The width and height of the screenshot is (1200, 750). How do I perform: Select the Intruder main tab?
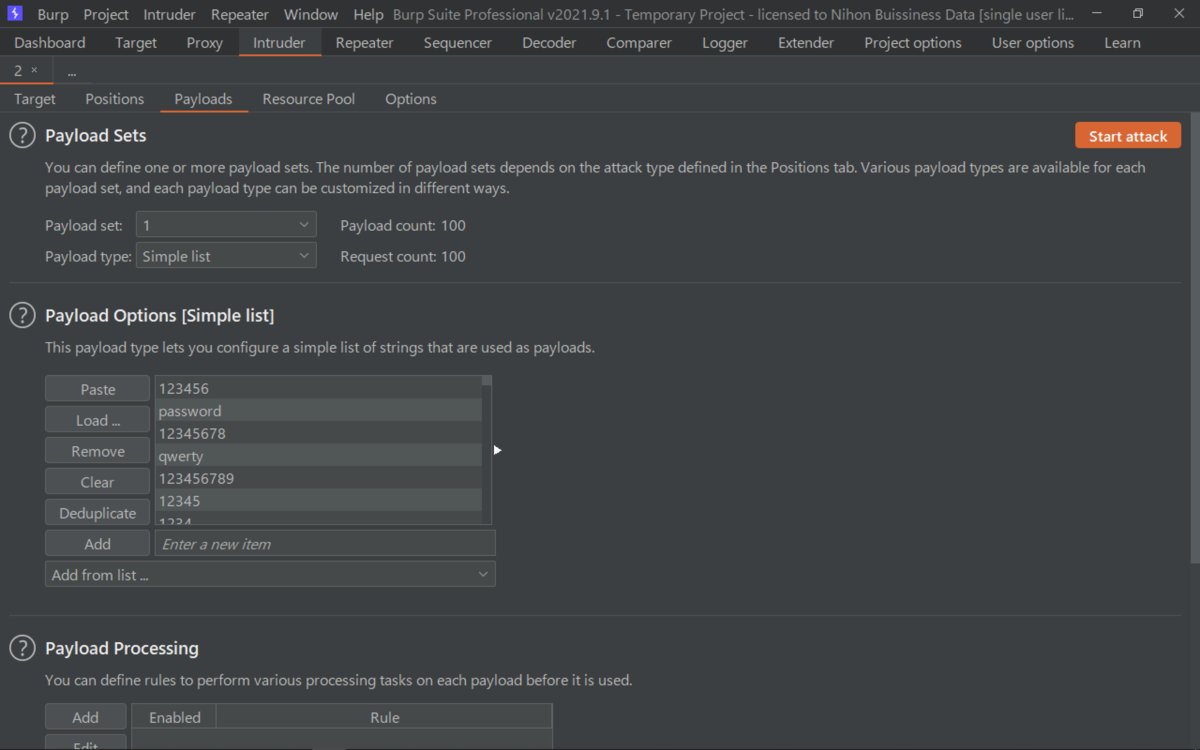pos(279,43)
